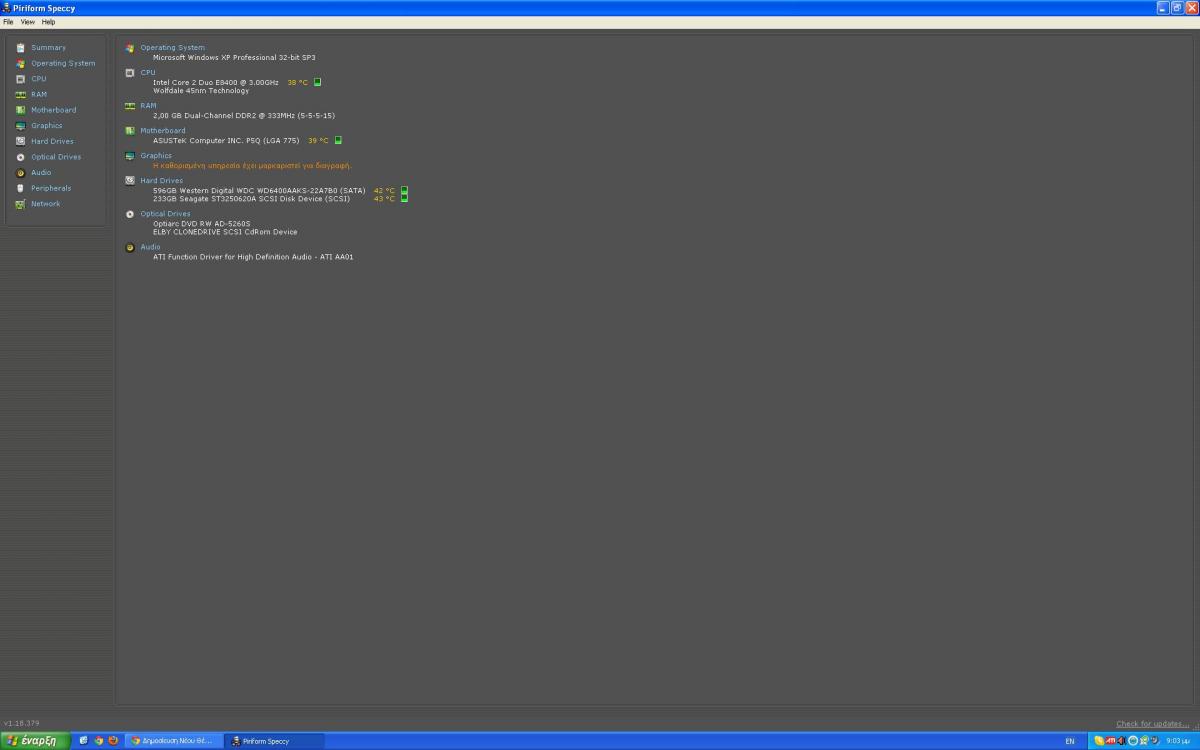The height and width of the screenshot is (750, 1200).
Task: Open the Network section in the sidebar
Action: 45,203
